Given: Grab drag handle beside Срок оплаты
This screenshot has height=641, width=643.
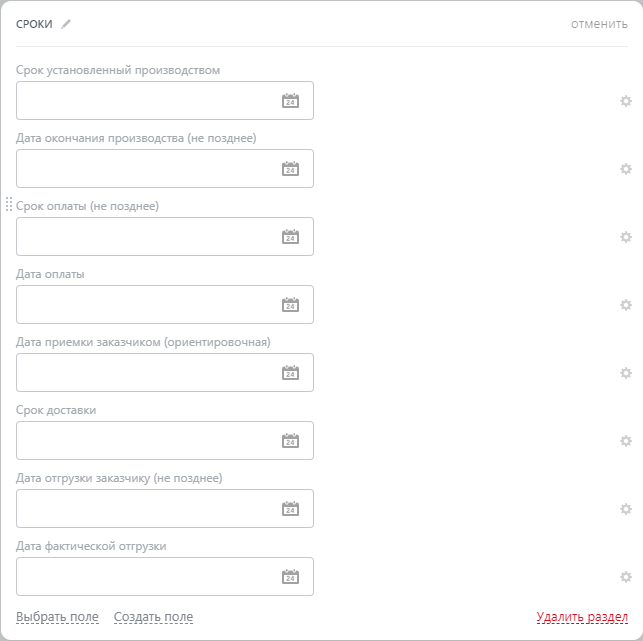Looking at the screenshot, I should (x=9, y=205).
